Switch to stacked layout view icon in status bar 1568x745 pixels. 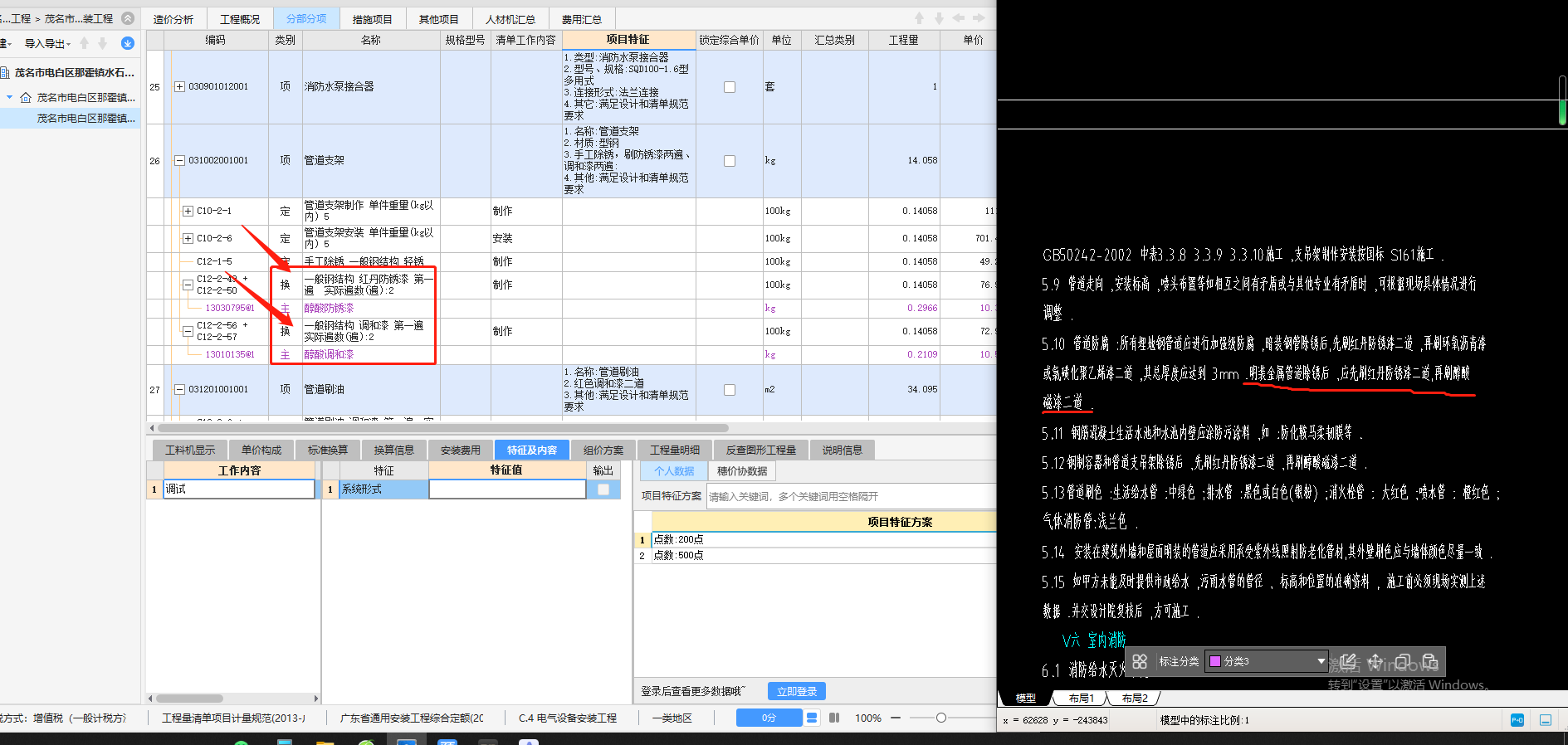(x=812, y=718)
